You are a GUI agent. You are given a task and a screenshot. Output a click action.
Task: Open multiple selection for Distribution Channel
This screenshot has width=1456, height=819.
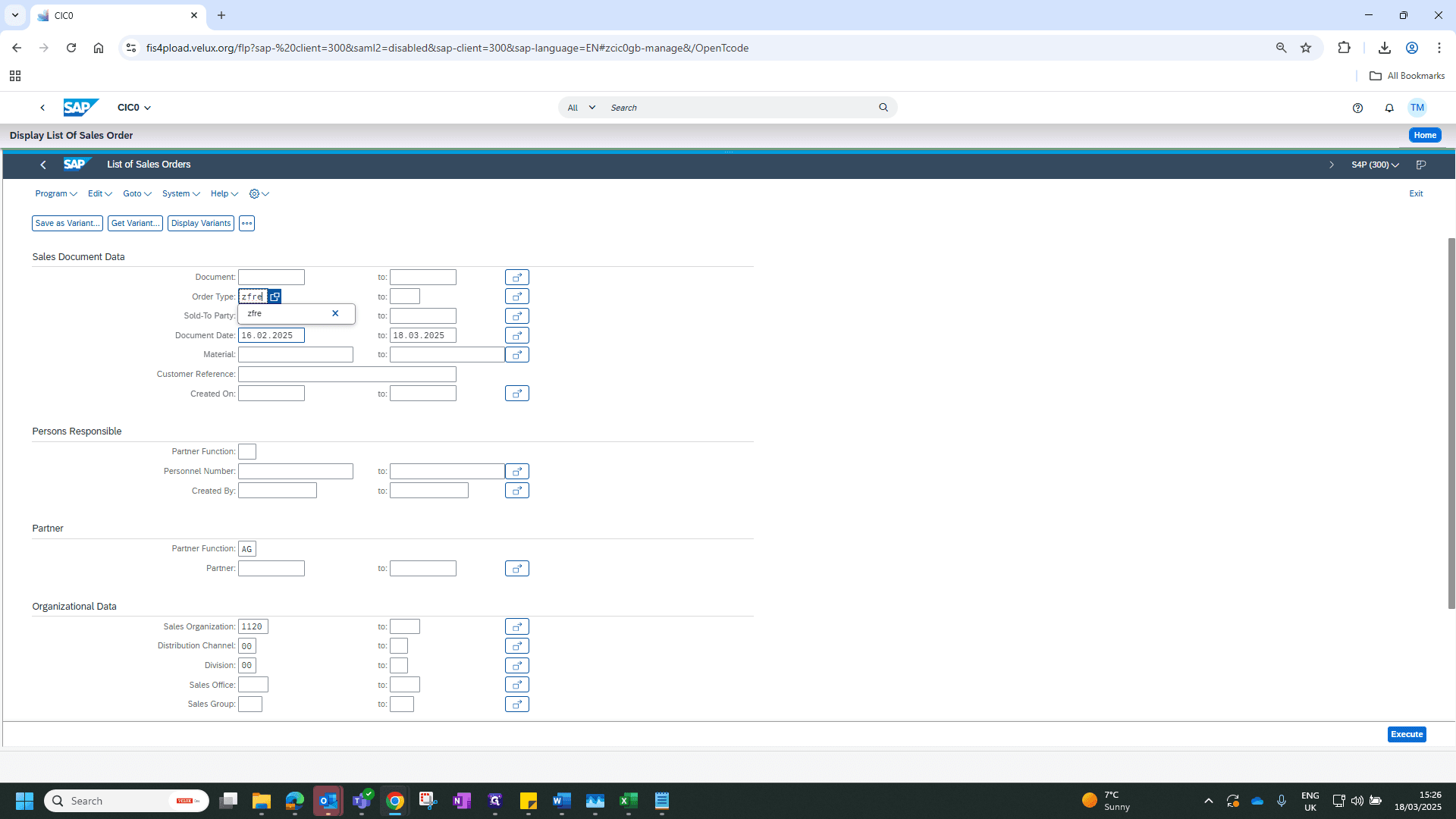point(516,646)
